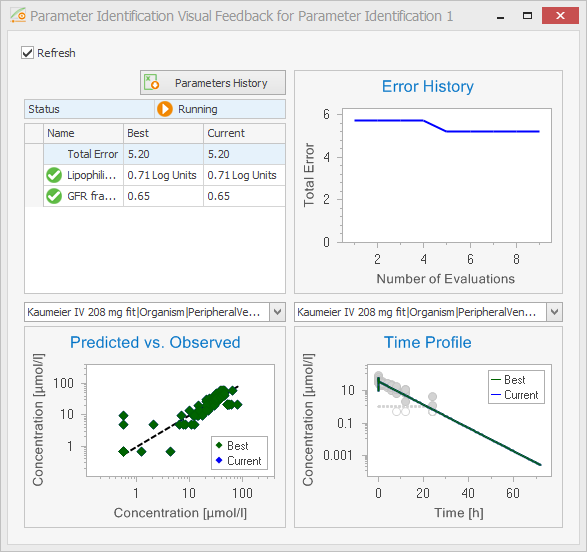Click the Current column header
Viewport: 587px width, 552px height.
coord(244,133)
